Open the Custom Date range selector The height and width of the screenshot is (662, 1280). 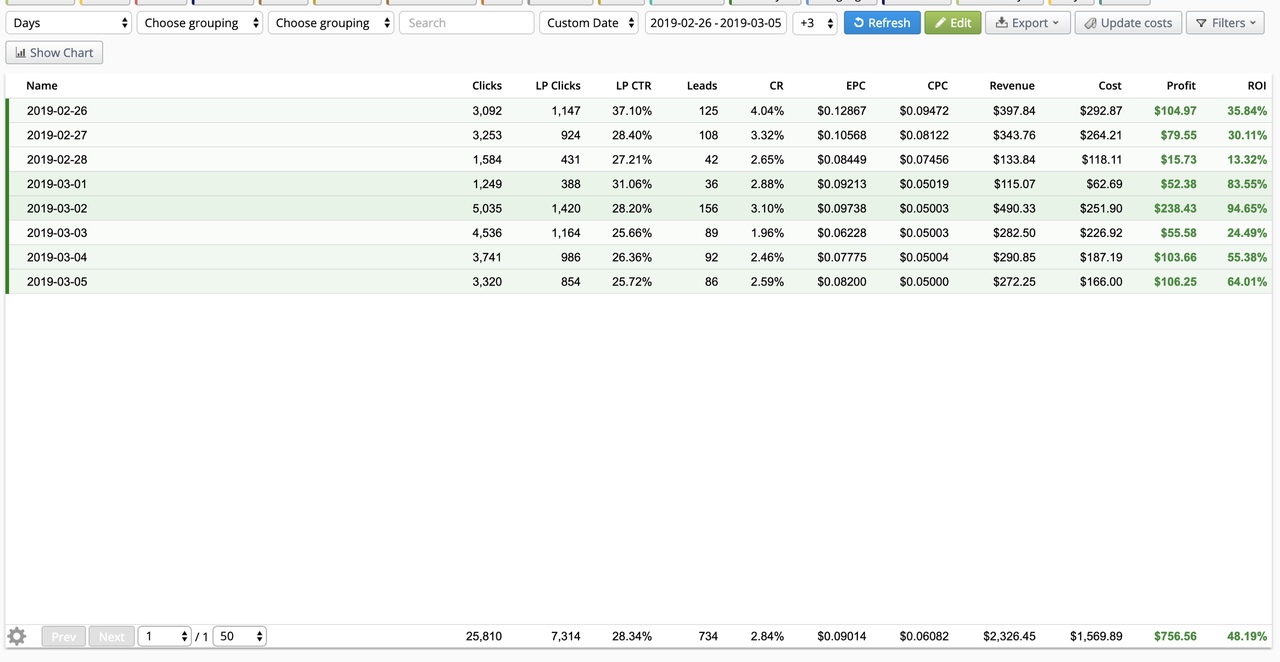[589, 23]
